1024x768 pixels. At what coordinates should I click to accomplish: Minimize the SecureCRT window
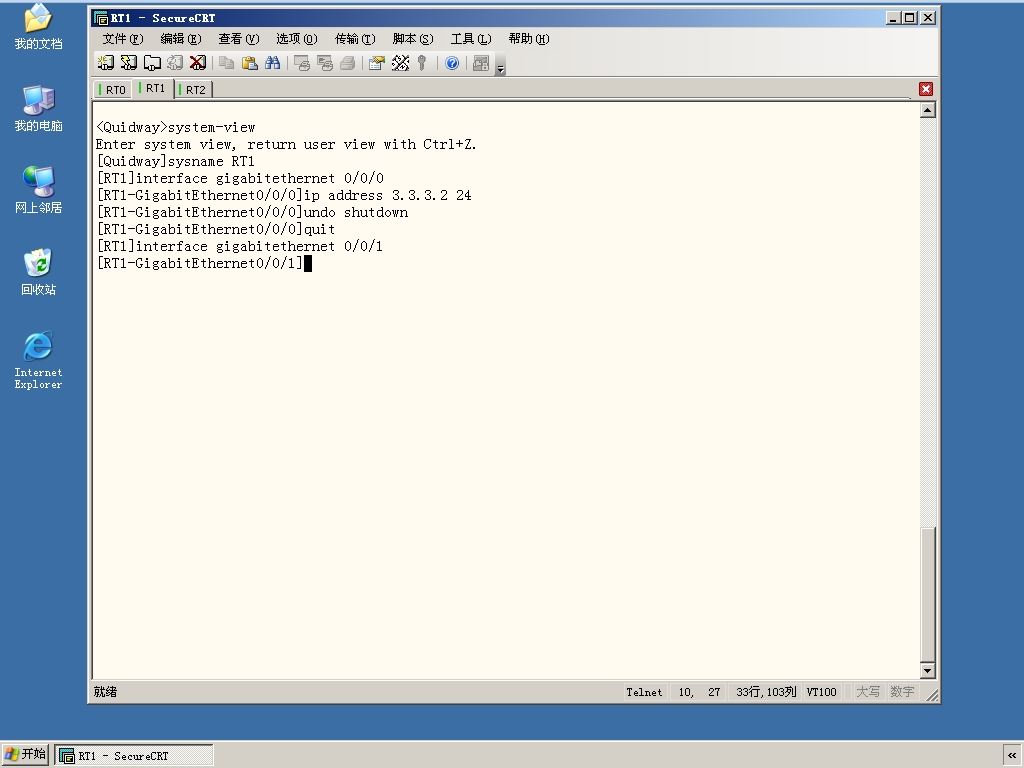tap(893, 18)
